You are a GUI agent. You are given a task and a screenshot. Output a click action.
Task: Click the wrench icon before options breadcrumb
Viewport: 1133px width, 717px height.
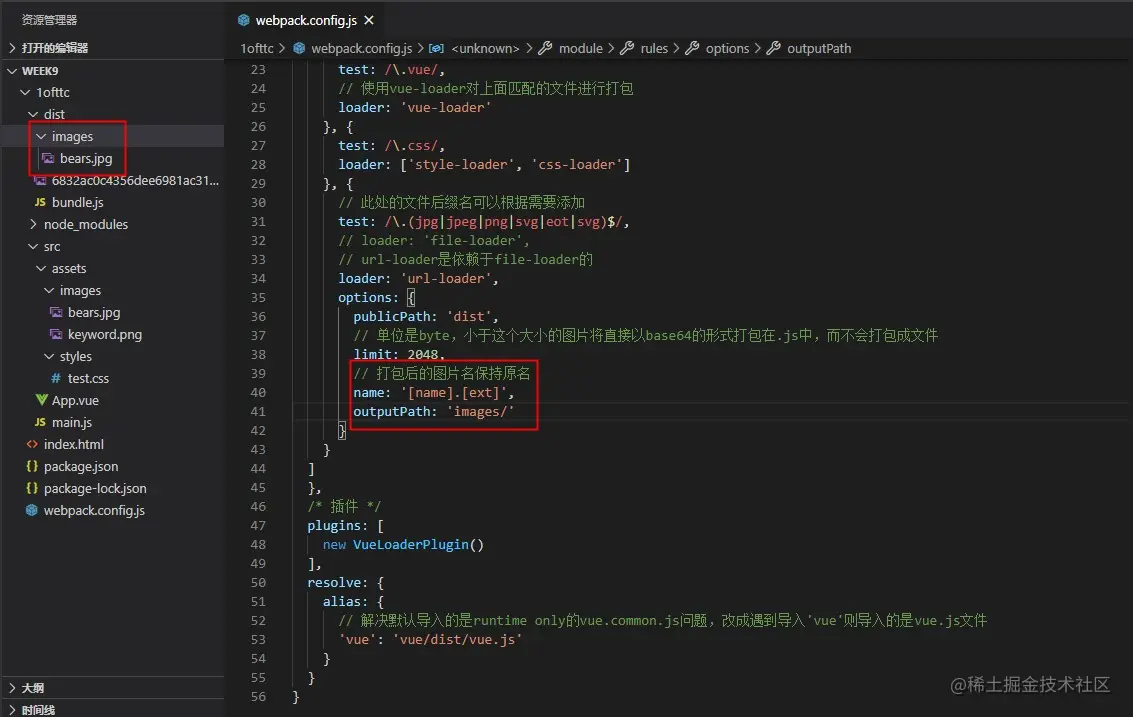692,48
